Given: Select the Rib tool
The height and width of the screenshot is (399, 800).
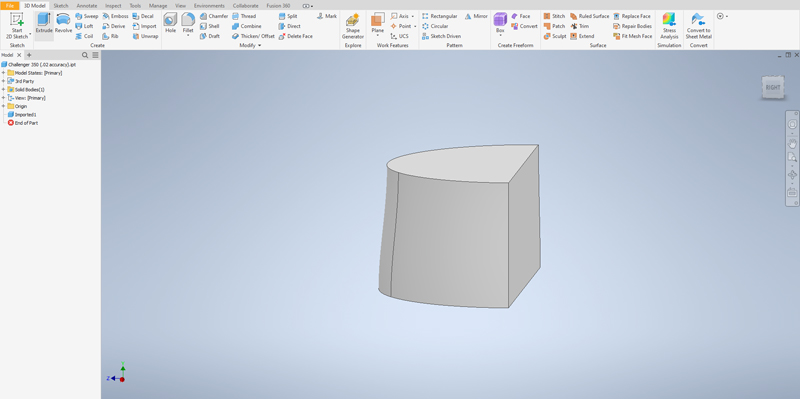Looking at the screenshot, I should [x=110, y=36].
